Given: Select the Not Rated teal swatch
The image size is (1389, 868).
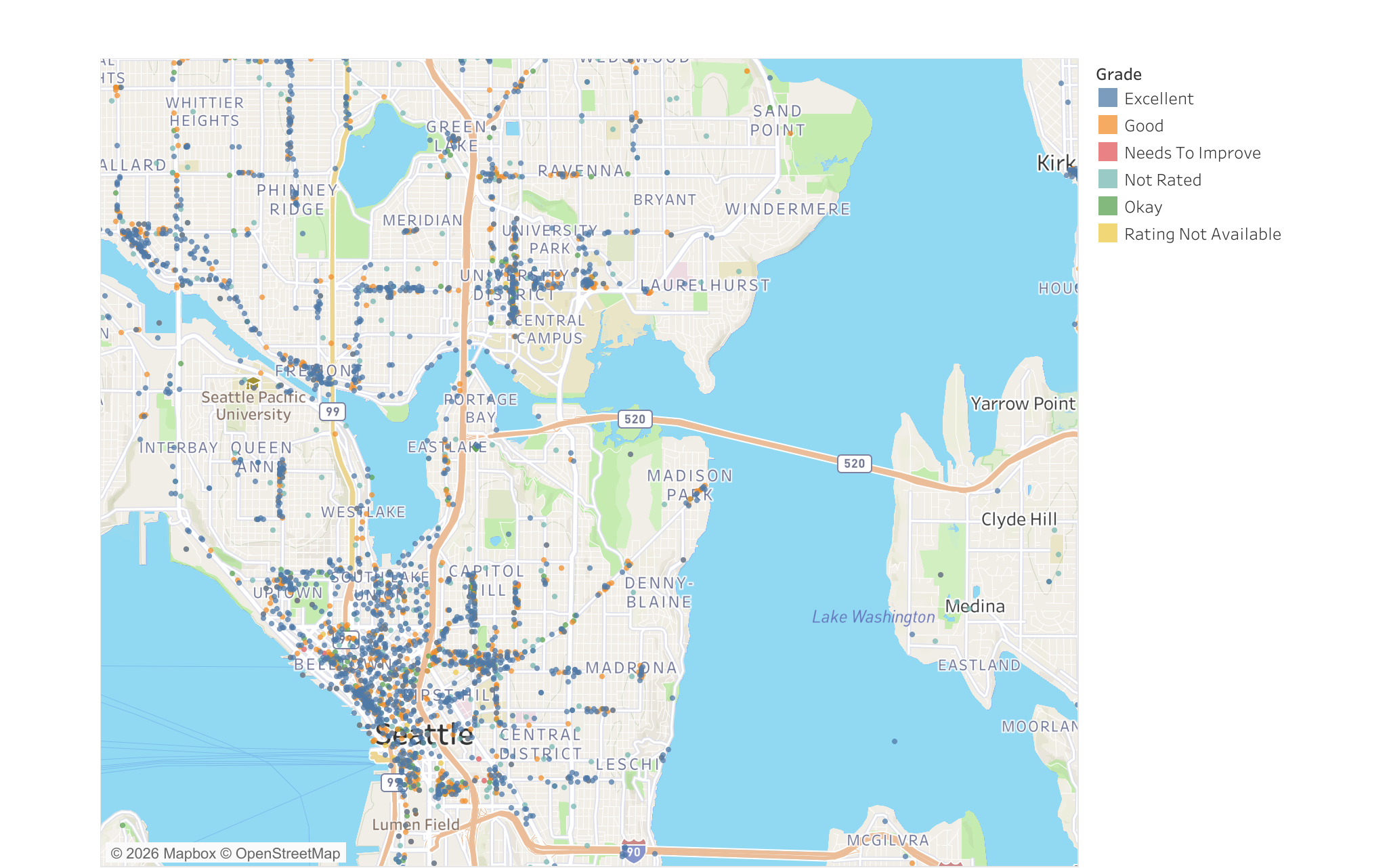Looking at the screenshot, I should click(1107, 179).
